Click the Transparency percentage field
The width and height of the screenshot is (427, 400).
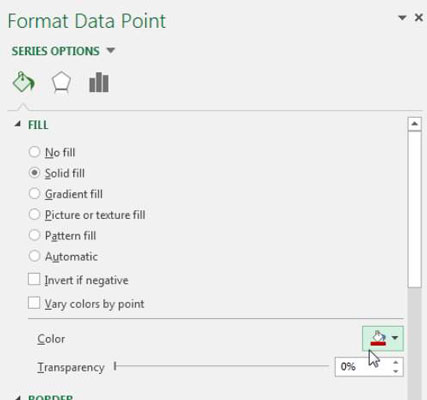click(x=362, y=367)
